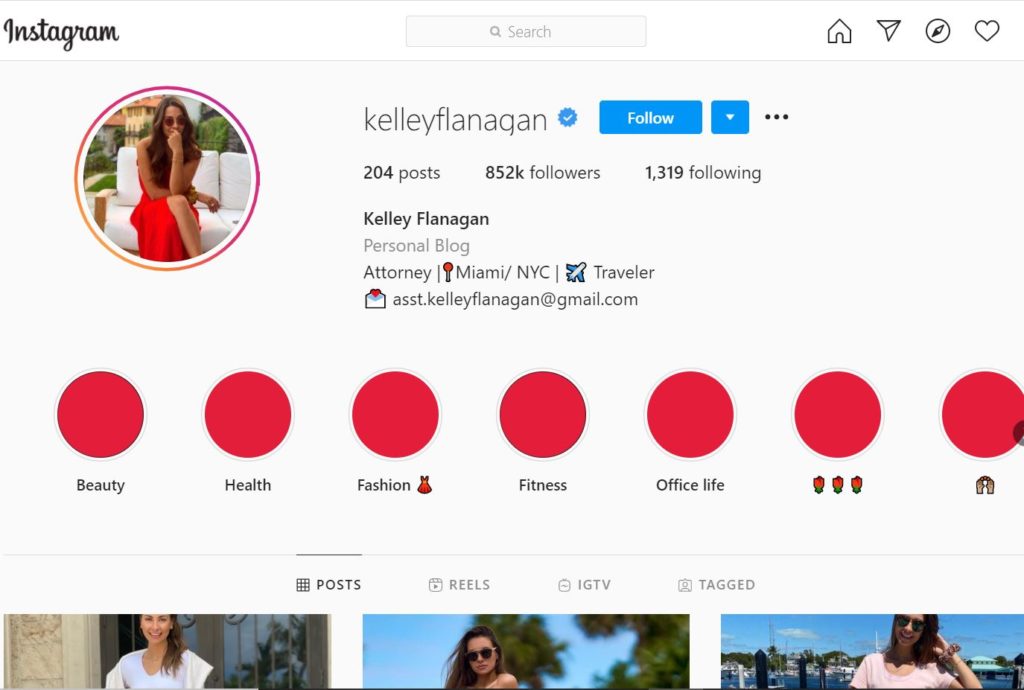Screen dimensions: 1024x690
Task: Open Direct messages paper plane icon
Action: click(888, 31)
